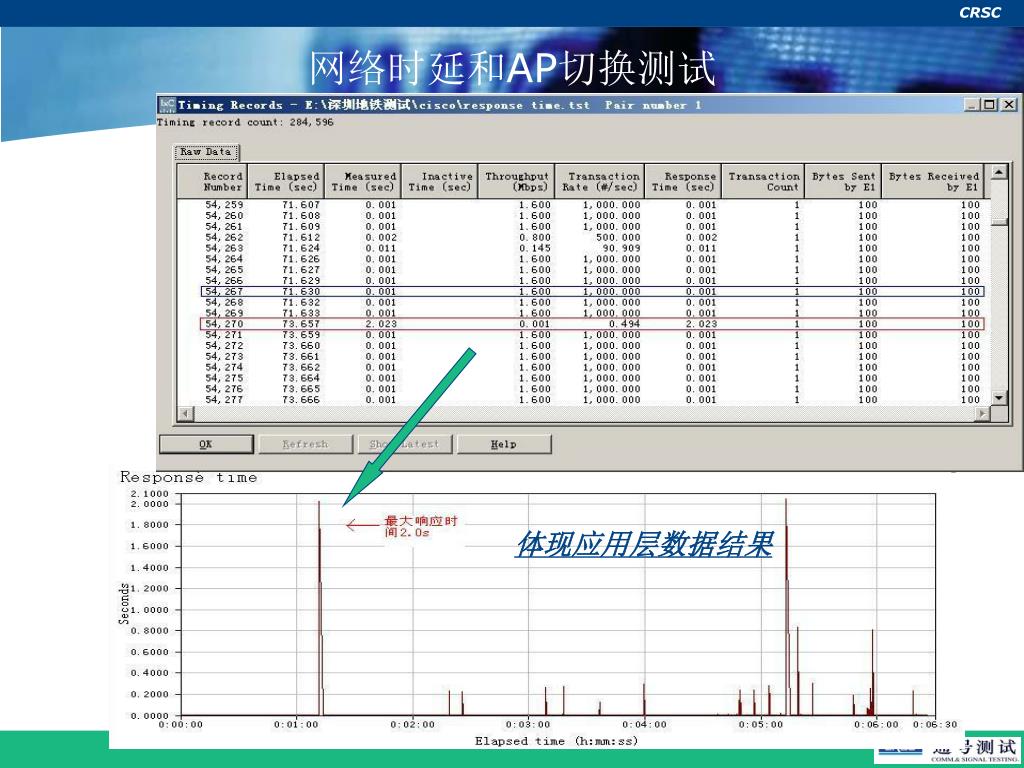Image resolution: width=1024 pixels, height=768 pixels.
Task: Click the 网络时延和AP切换测试 slide title
Action: pyautogui.click(x=512, y=68)
